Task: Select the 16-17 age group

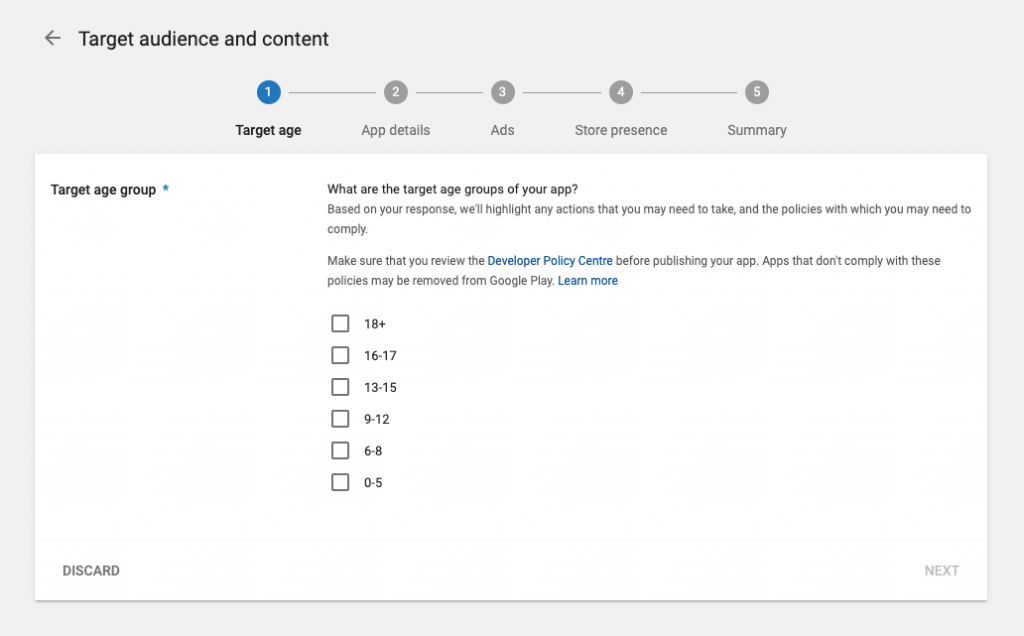Action: [x=340, y=355]
